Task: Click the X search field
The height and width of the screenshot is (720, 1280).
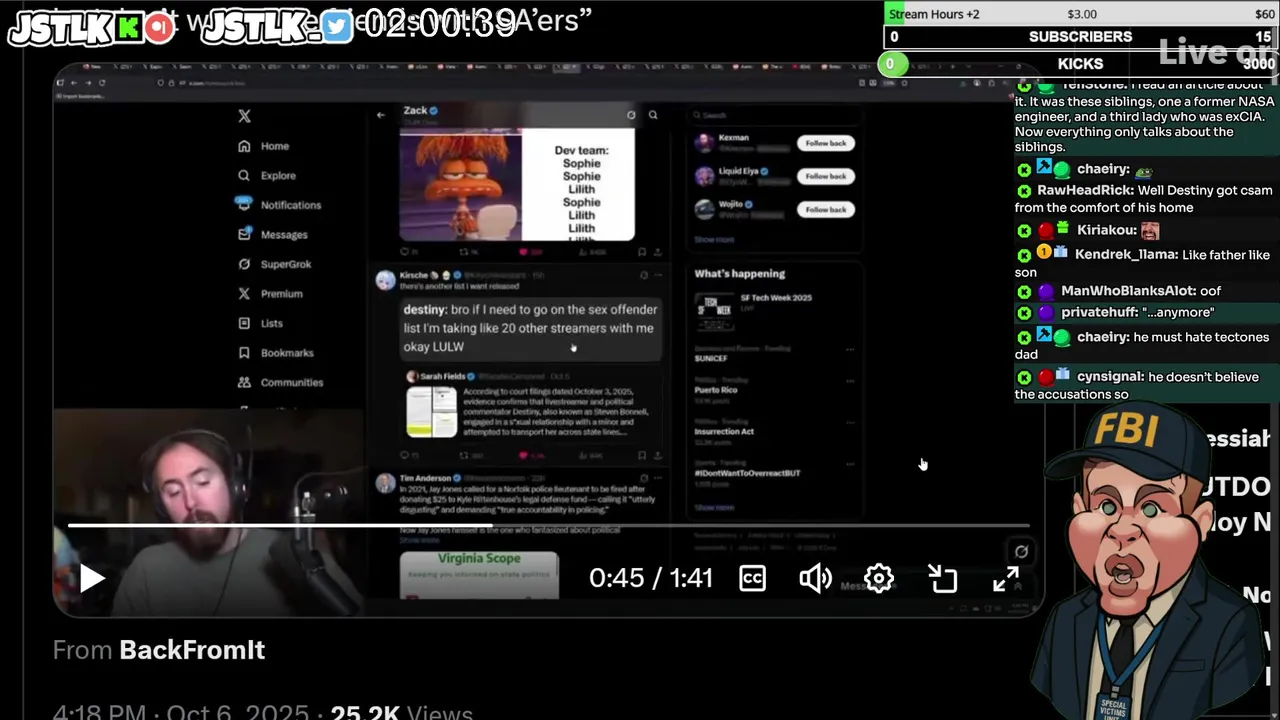Action: tap(774, 115)
